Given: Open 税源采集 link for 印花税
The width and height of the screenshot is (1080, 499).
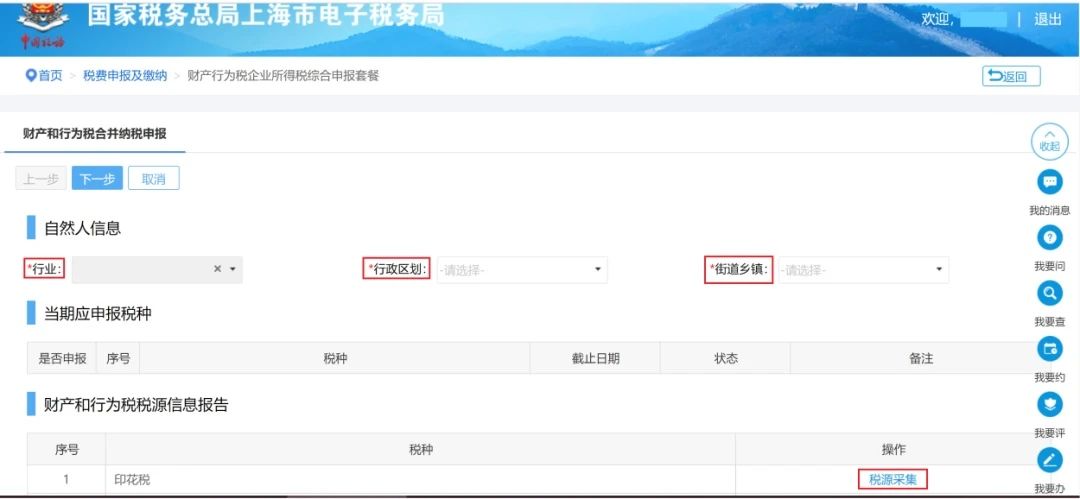Looking at the screenshot, I should tap(893, 480).
